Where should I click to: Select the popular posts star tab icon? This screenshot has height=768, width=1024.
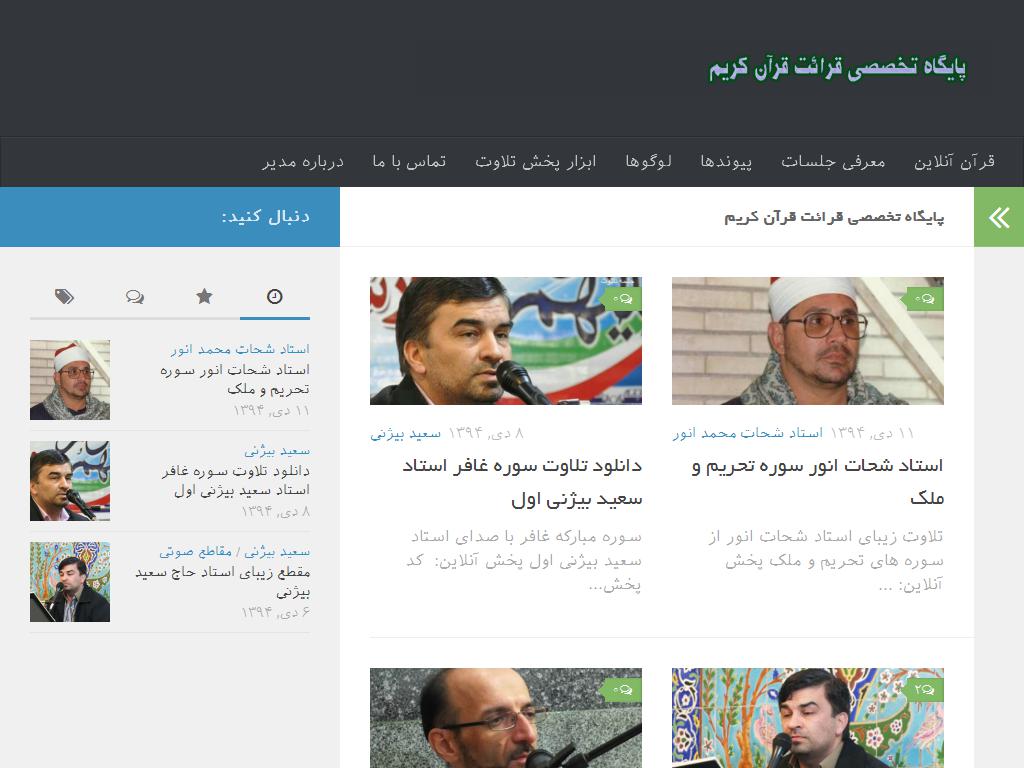(x=204, y=296)
